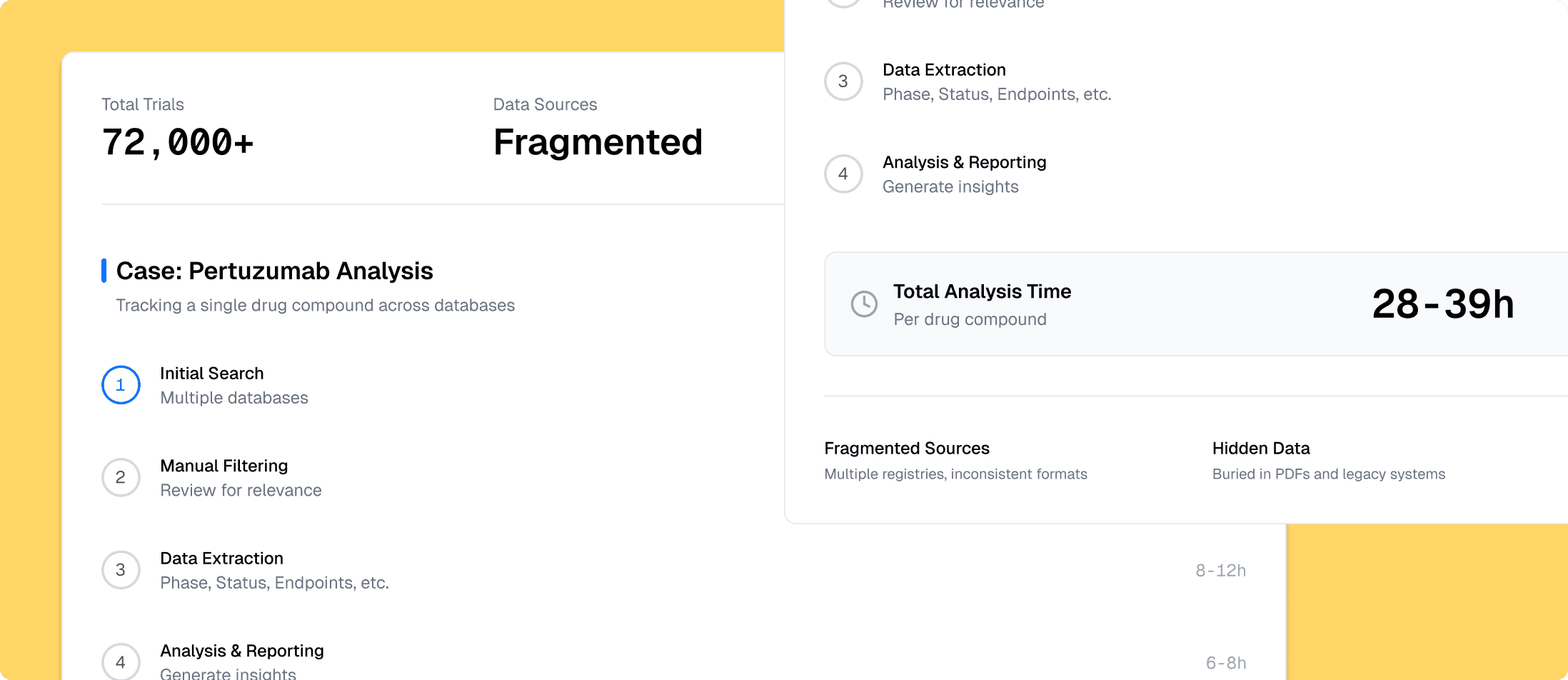Click the 72,000+ Total Trials figure
The image size is (1568, 680).
coord(178,142)
